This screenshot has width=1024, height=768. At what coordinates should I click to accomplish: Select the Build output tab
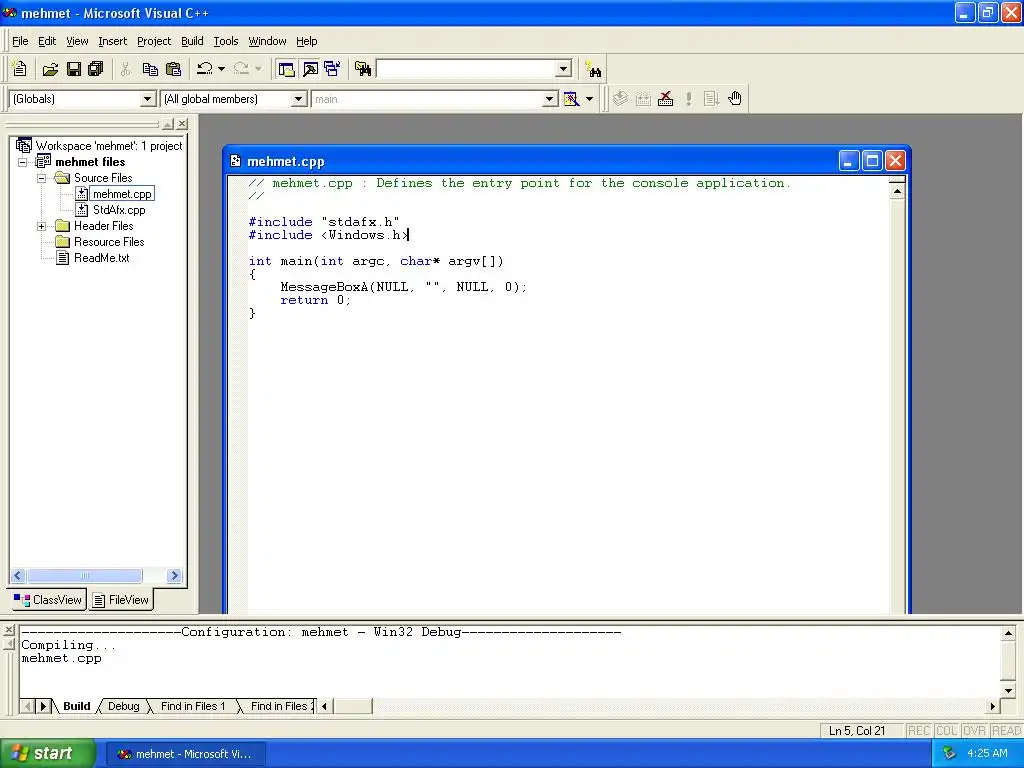(76, 706)
